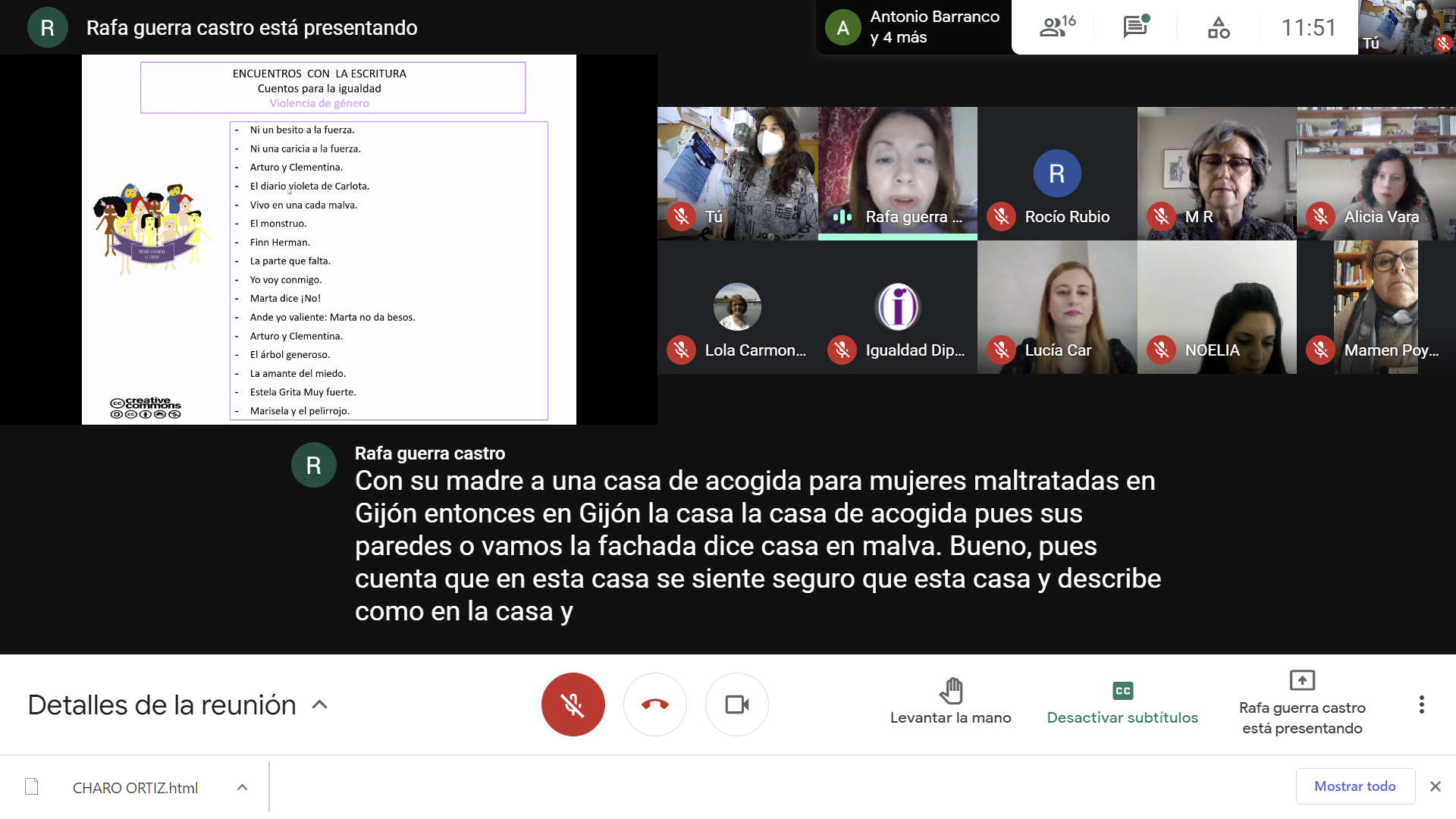Raise your hand with Levantar la mano

tap(950, 702)
